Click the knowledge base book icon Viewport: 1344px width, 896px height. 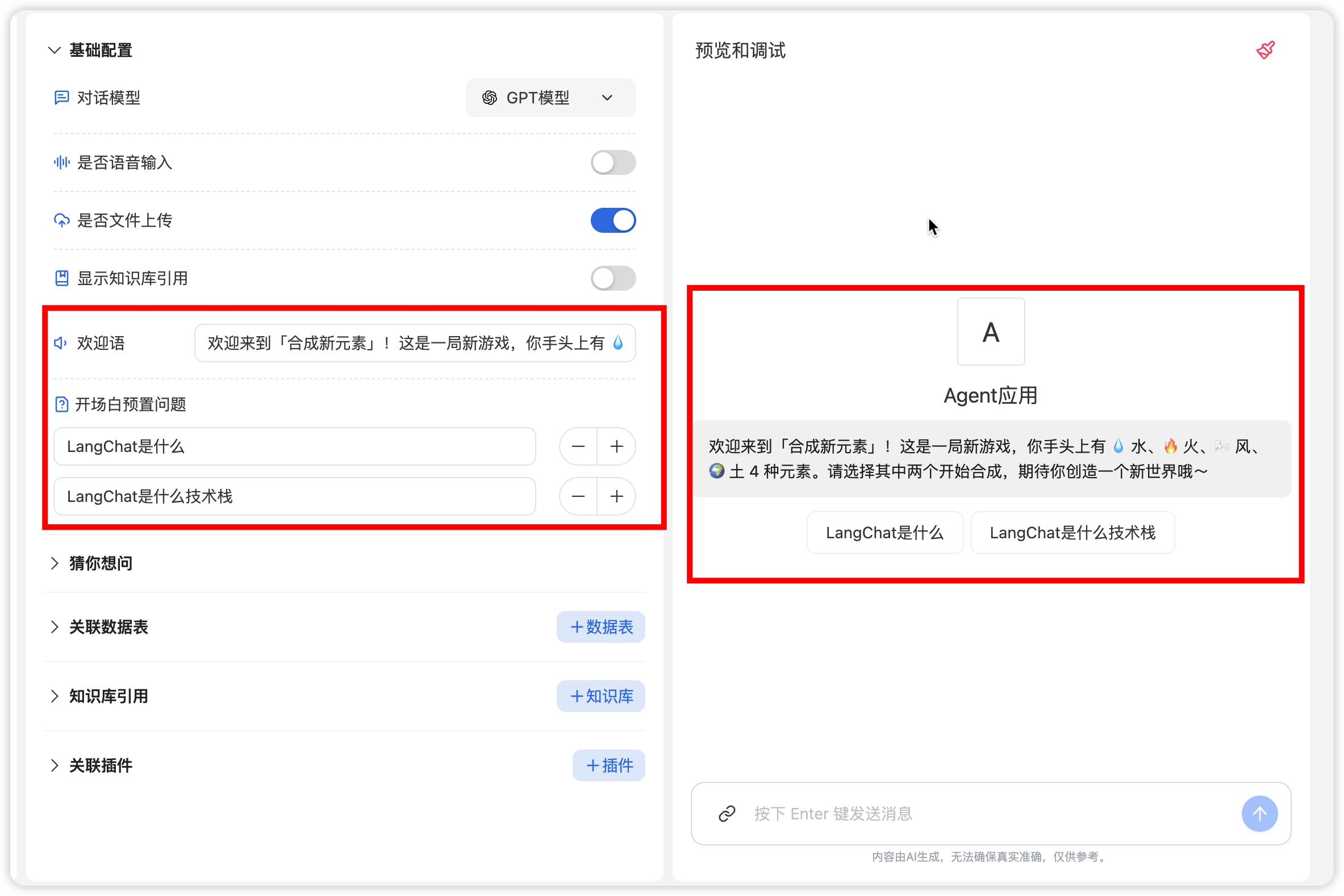pos(61,278)
